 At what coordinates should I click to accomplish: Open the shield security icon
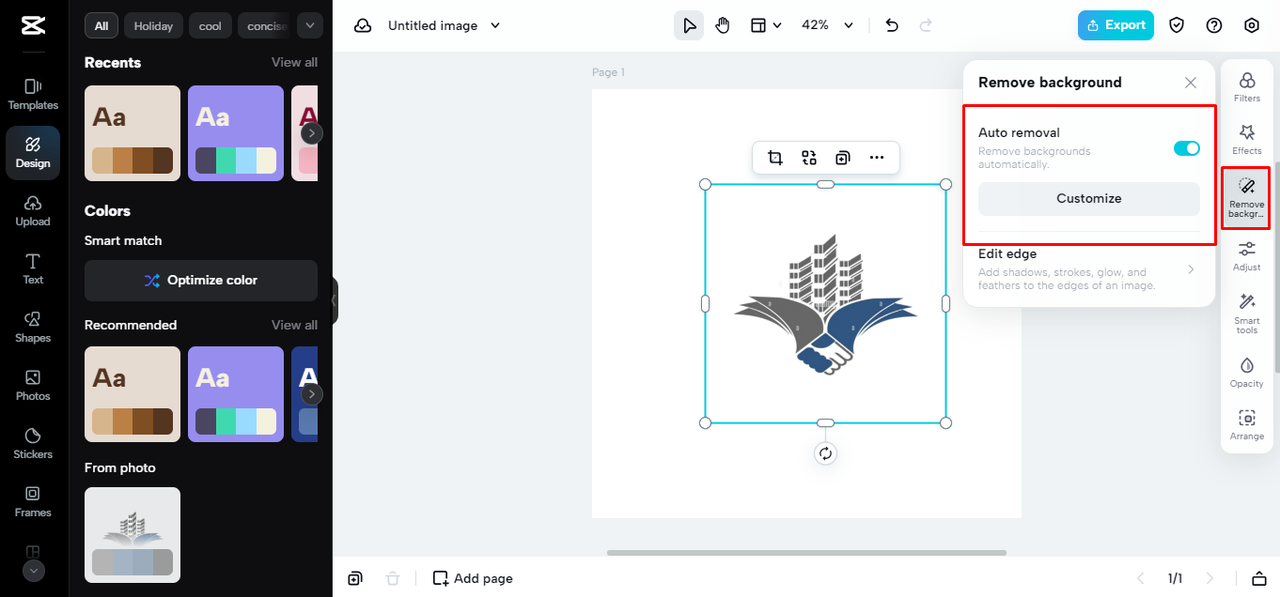1177,25
